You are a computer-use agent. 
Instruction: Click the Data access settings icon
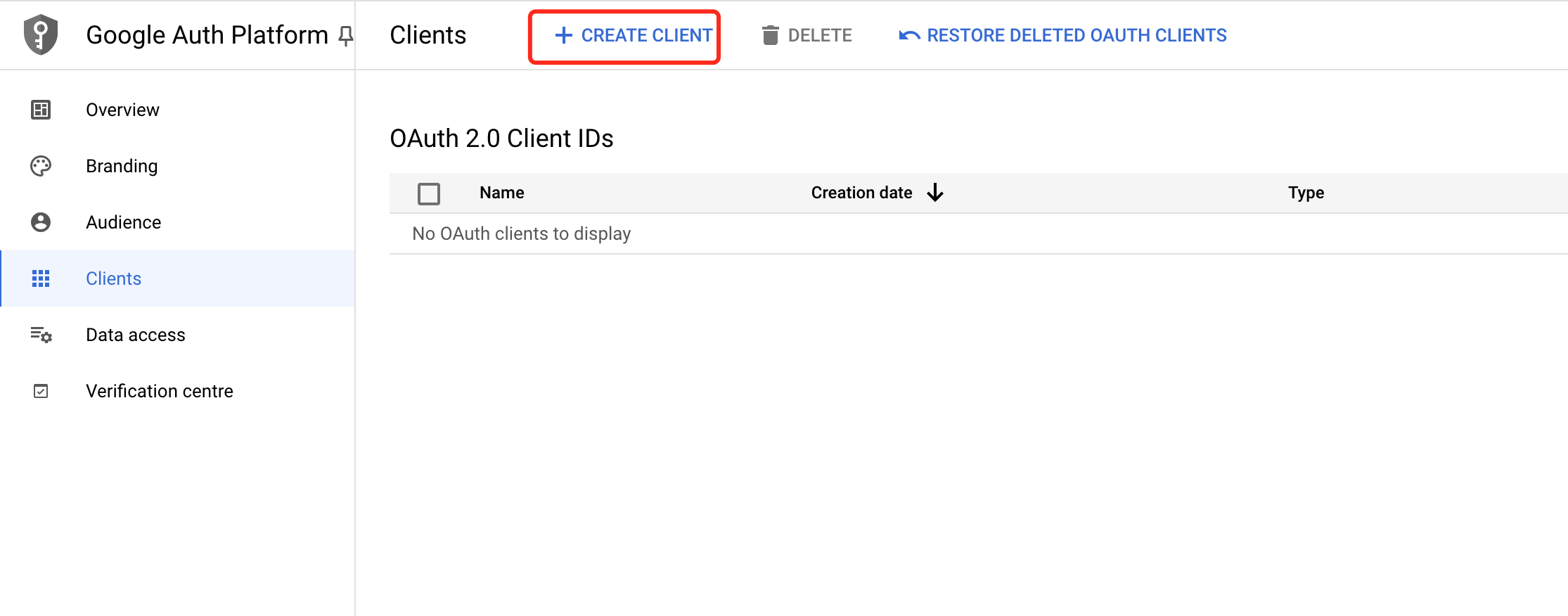click(41, 335)
